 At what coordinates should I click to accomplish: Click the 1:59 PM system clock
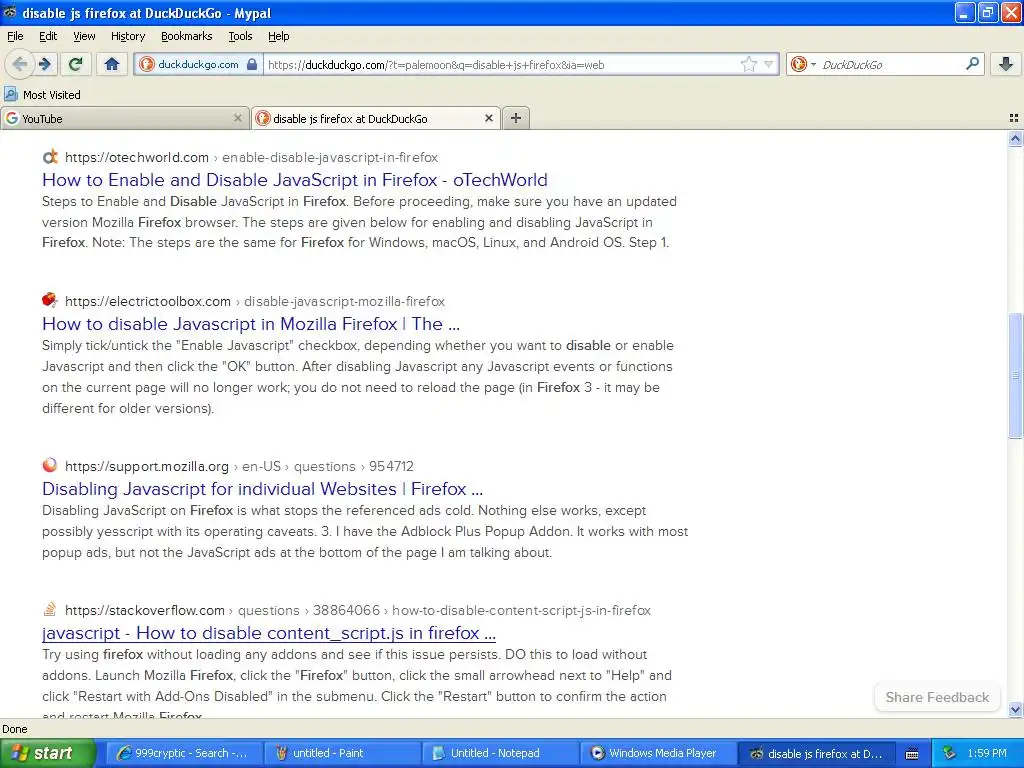pos(987,753)
